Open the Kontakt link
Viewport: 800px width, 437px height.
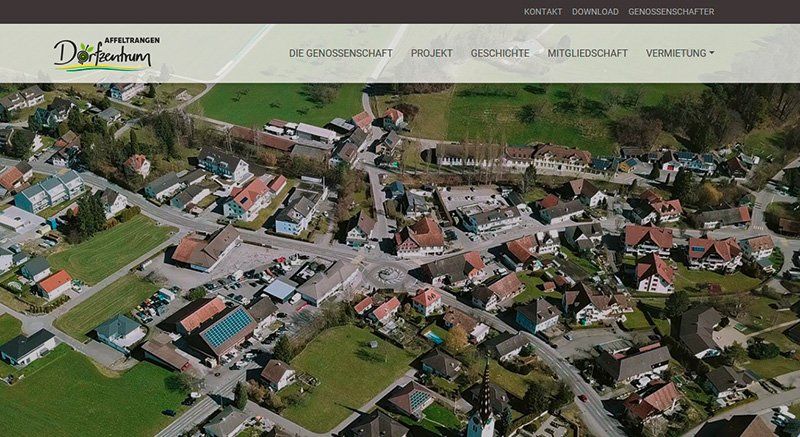(543, 12)
